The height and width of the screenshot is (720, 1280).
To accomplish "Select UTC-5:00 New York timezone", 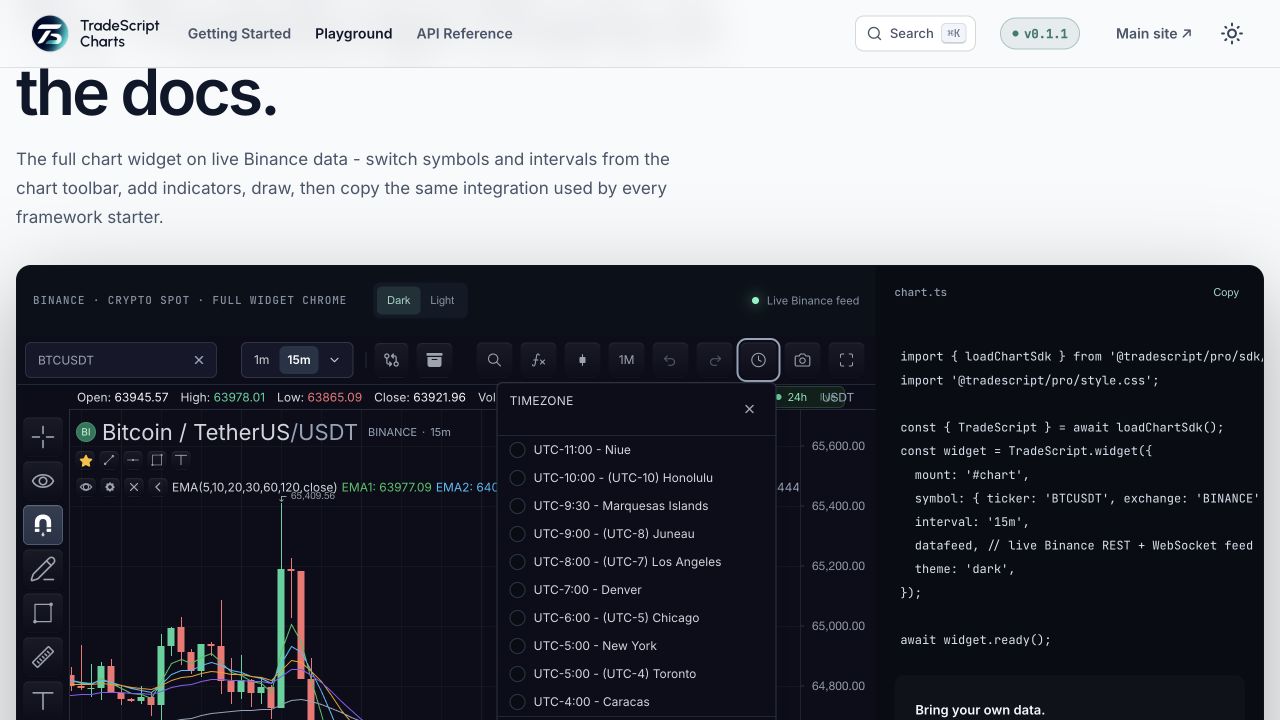I will 636,646.
